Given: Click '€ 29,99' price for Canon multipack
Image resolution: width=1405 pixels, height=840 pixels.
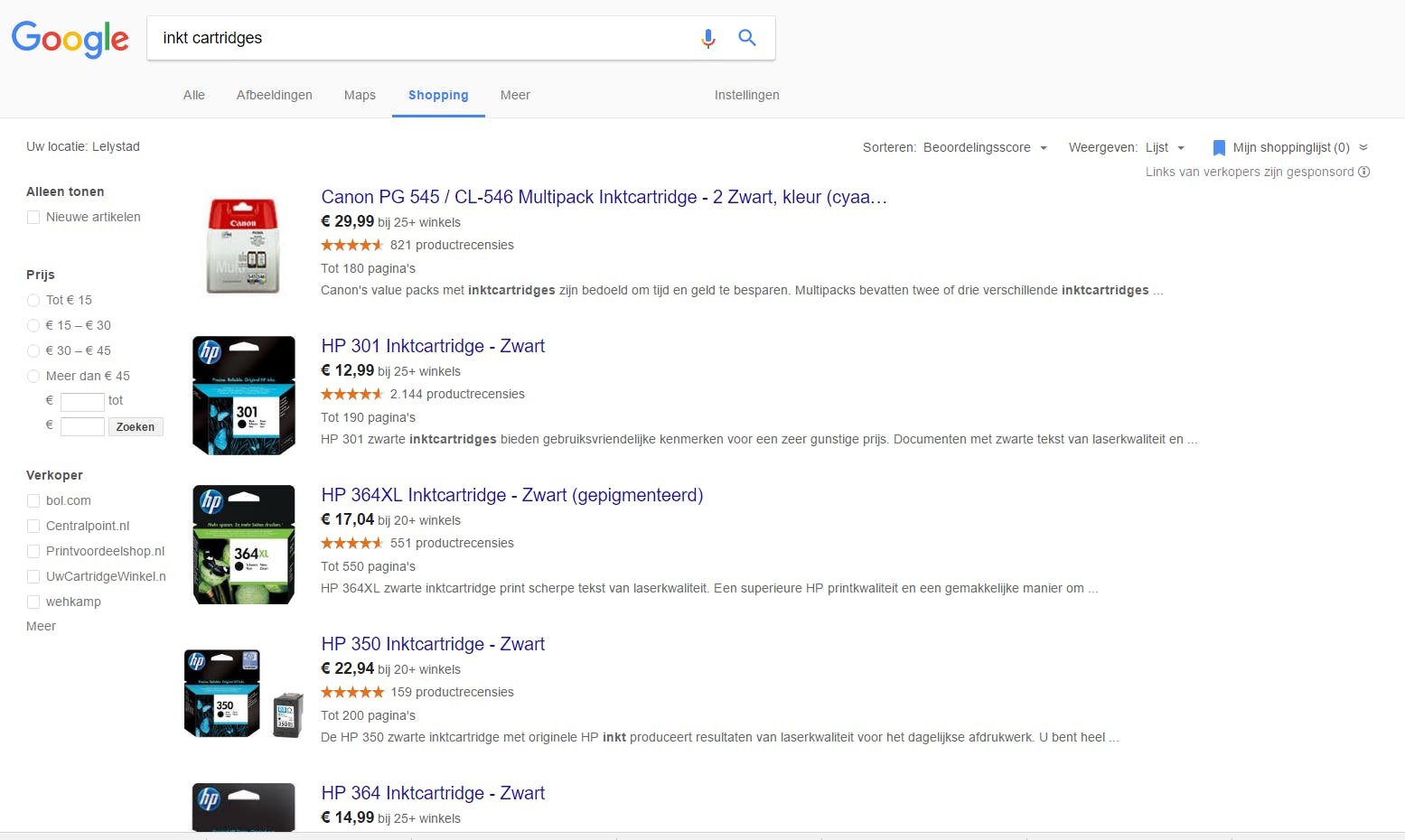Looking at the screenshot, I should pos(348,221).
